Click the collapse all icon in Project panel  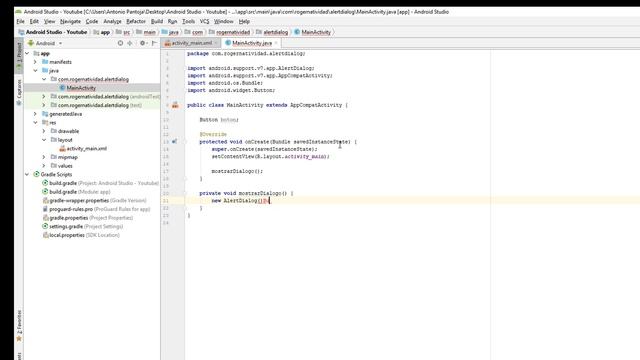(130, 43)
